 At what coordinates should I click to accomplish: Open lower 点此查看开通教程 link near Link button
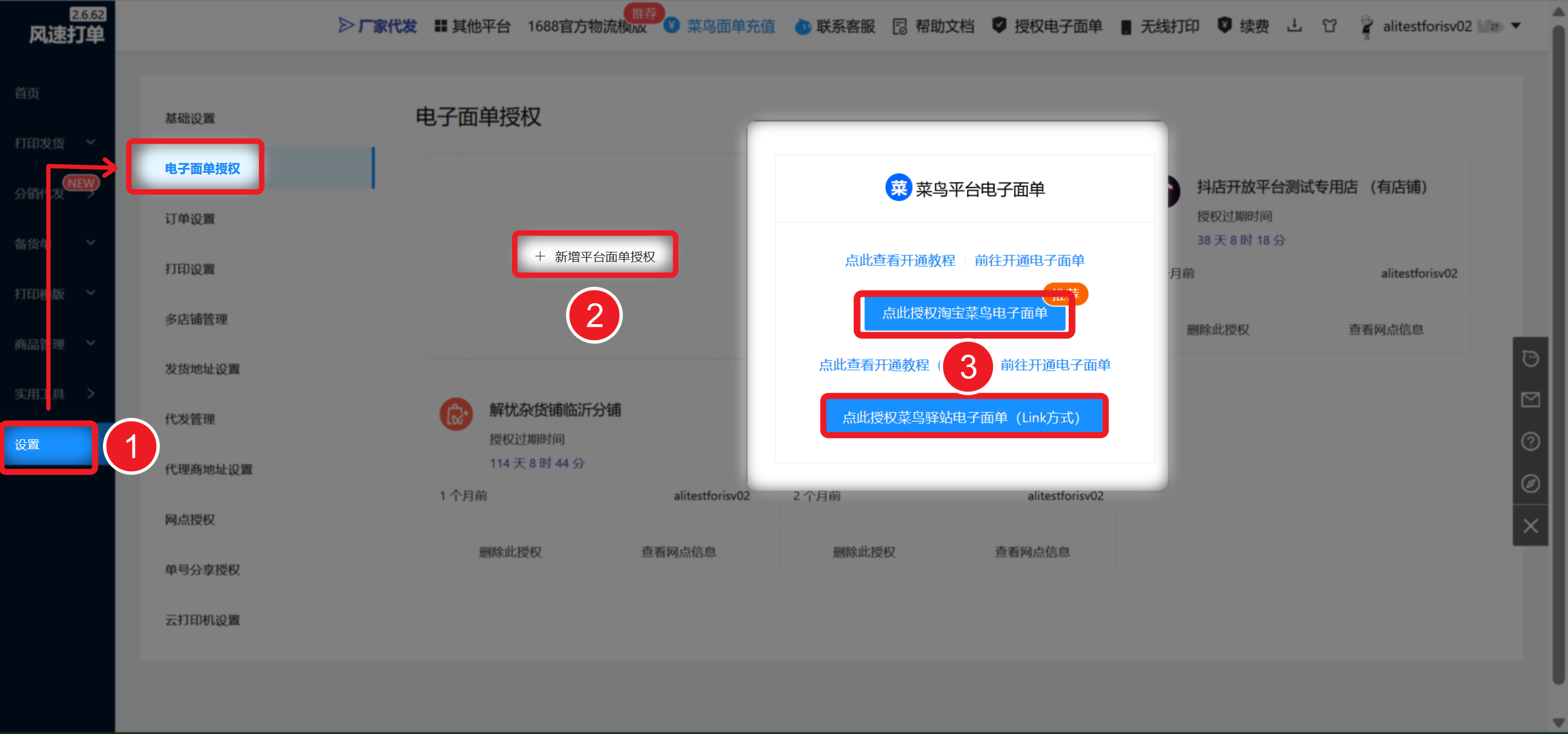(874, 365)
